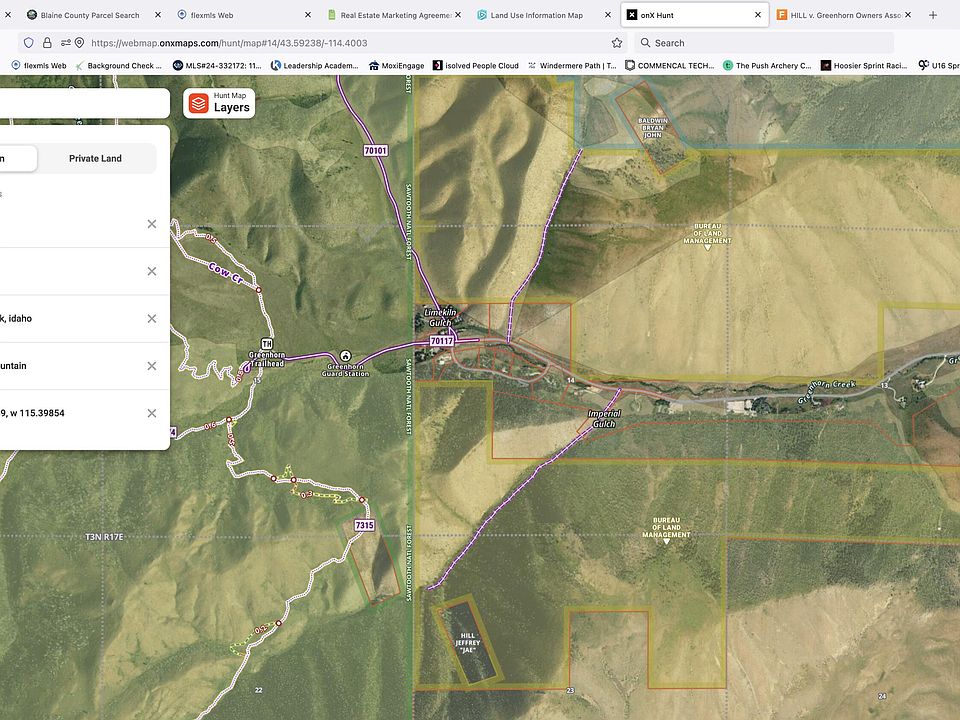Click the location permission pin icon
The image size is (960, 720).
(x=80, y=43)
